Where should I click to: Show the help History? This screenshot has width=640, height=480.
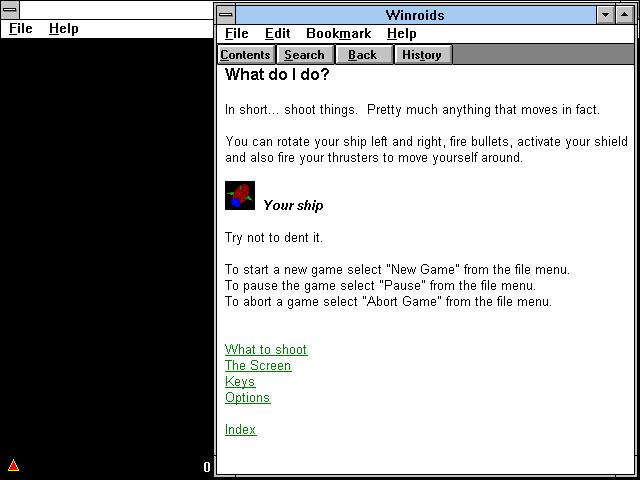(422, 55)
